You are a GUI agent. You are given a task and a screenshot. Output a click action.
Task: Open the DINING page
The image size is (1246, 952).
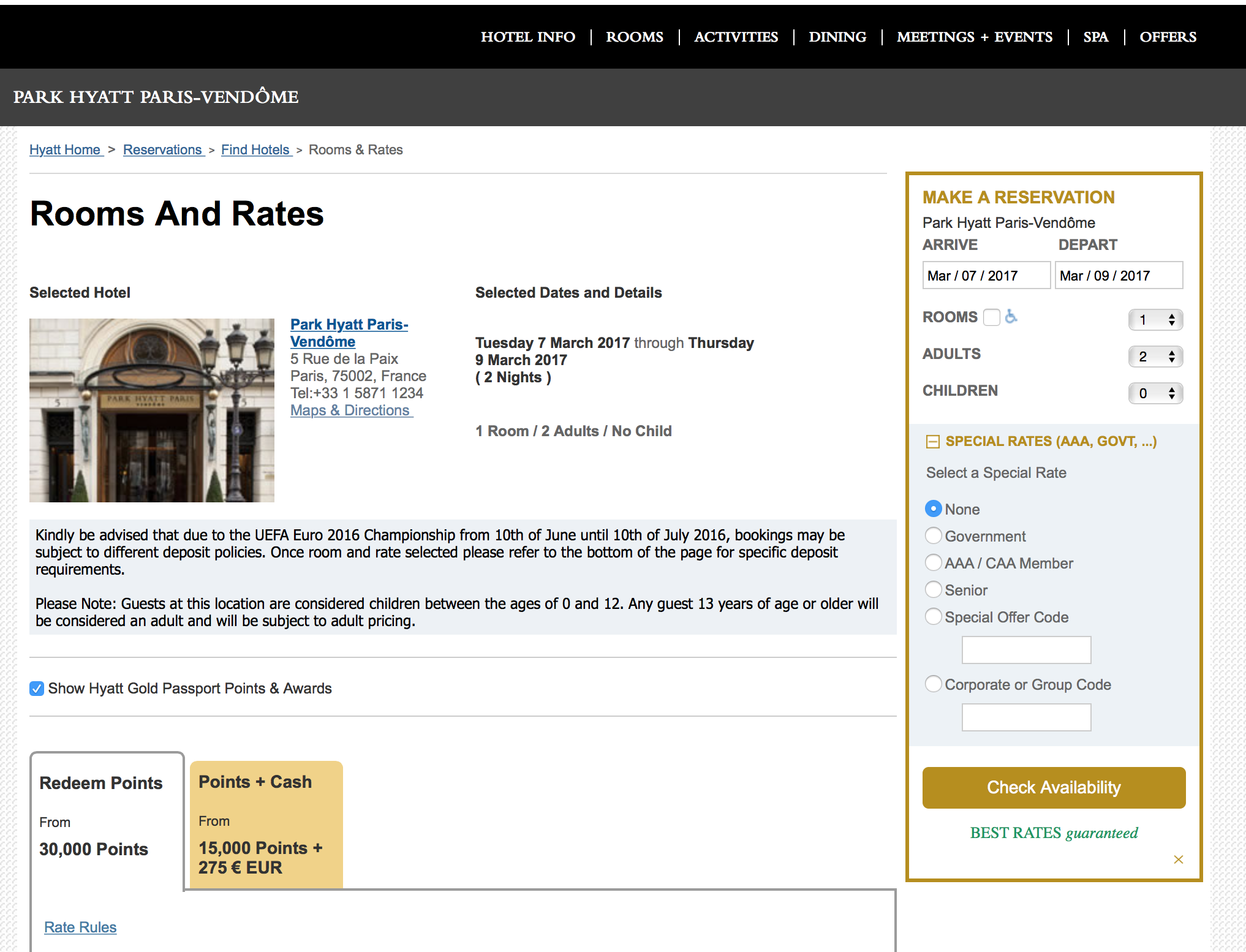(x=837, y=37)
